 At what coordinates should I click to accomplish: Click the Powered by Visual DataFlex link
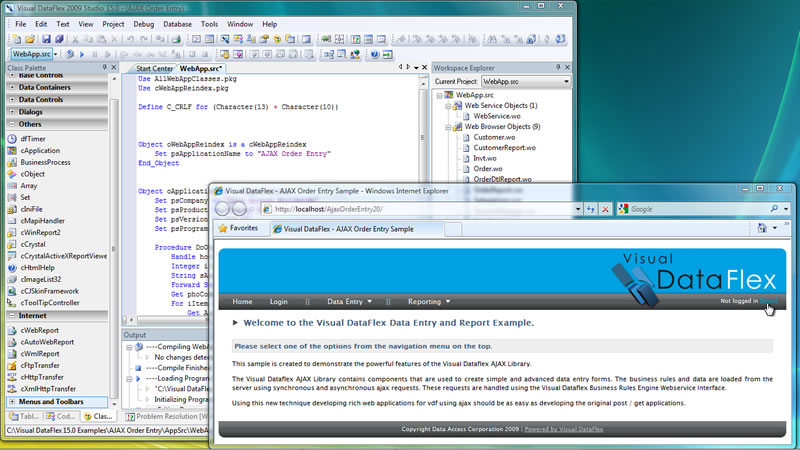point(564,429)
